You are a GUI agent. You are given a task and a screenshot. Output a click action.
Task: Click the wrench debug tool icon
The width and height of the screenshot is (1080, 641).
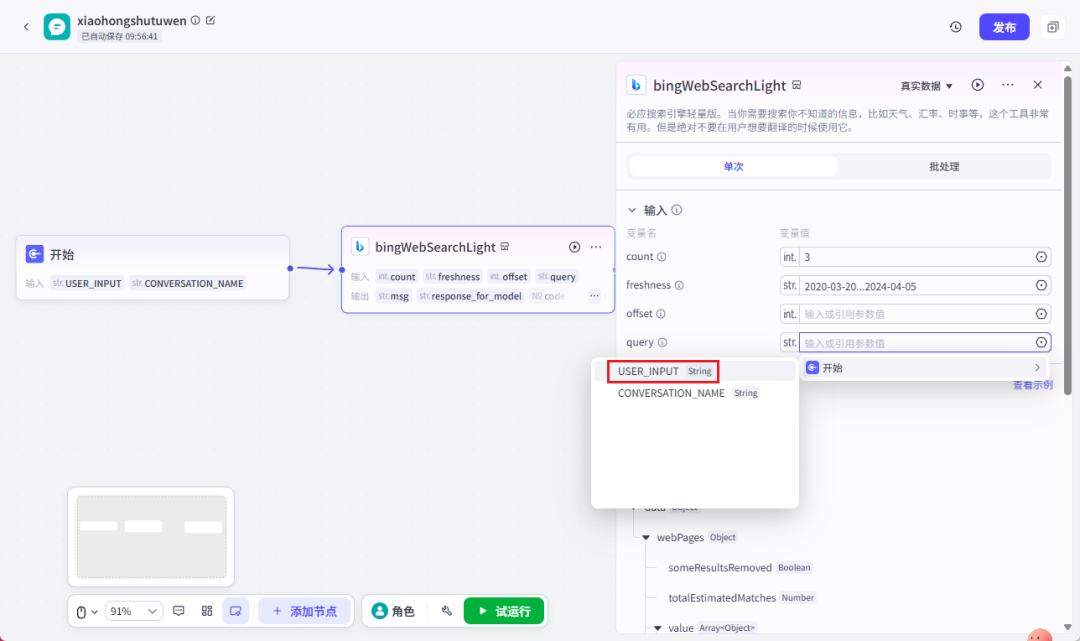pyautogui.click(x=446, y=611)
